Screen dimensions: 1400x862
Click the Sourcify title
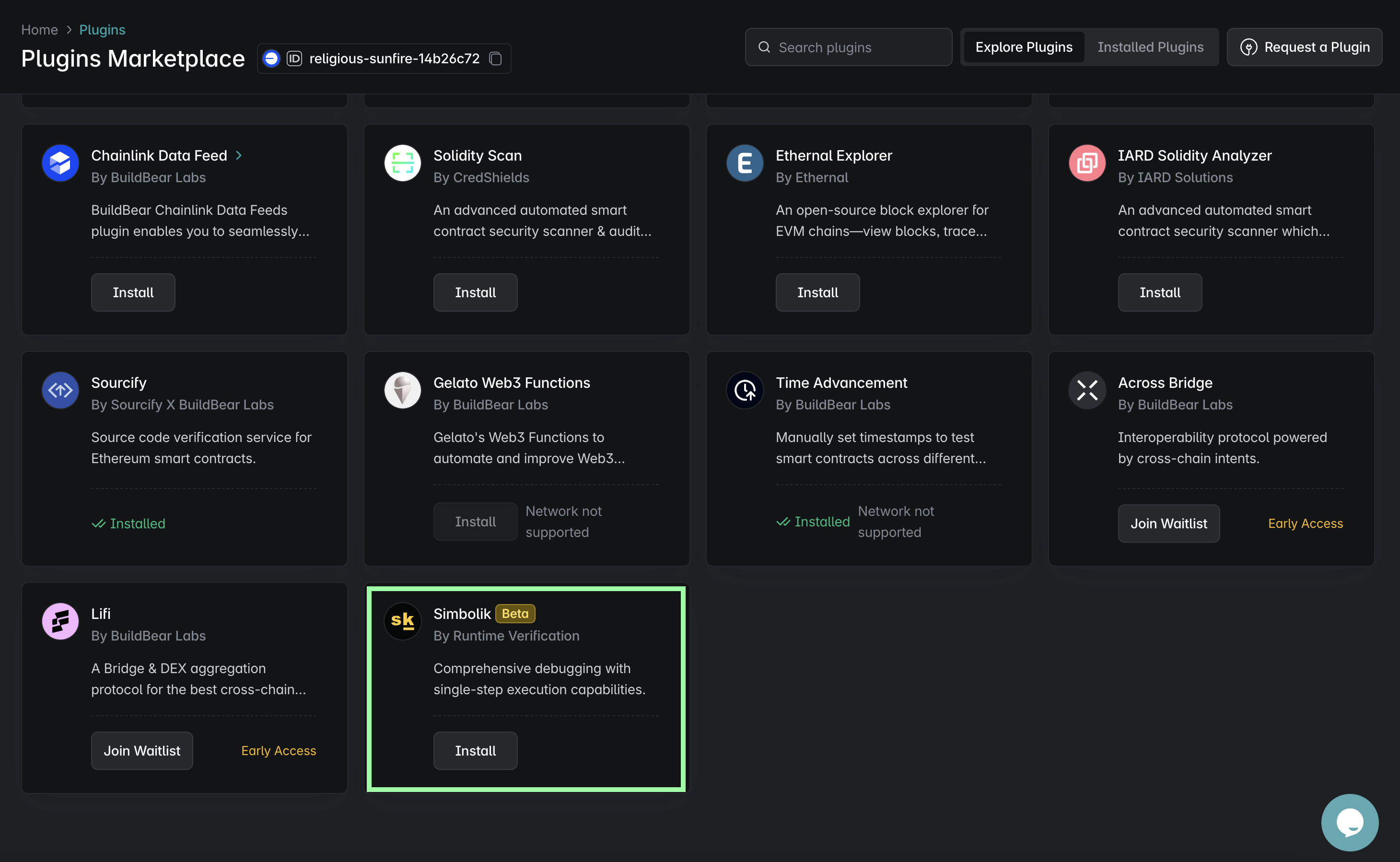click(x=118, y=383)
